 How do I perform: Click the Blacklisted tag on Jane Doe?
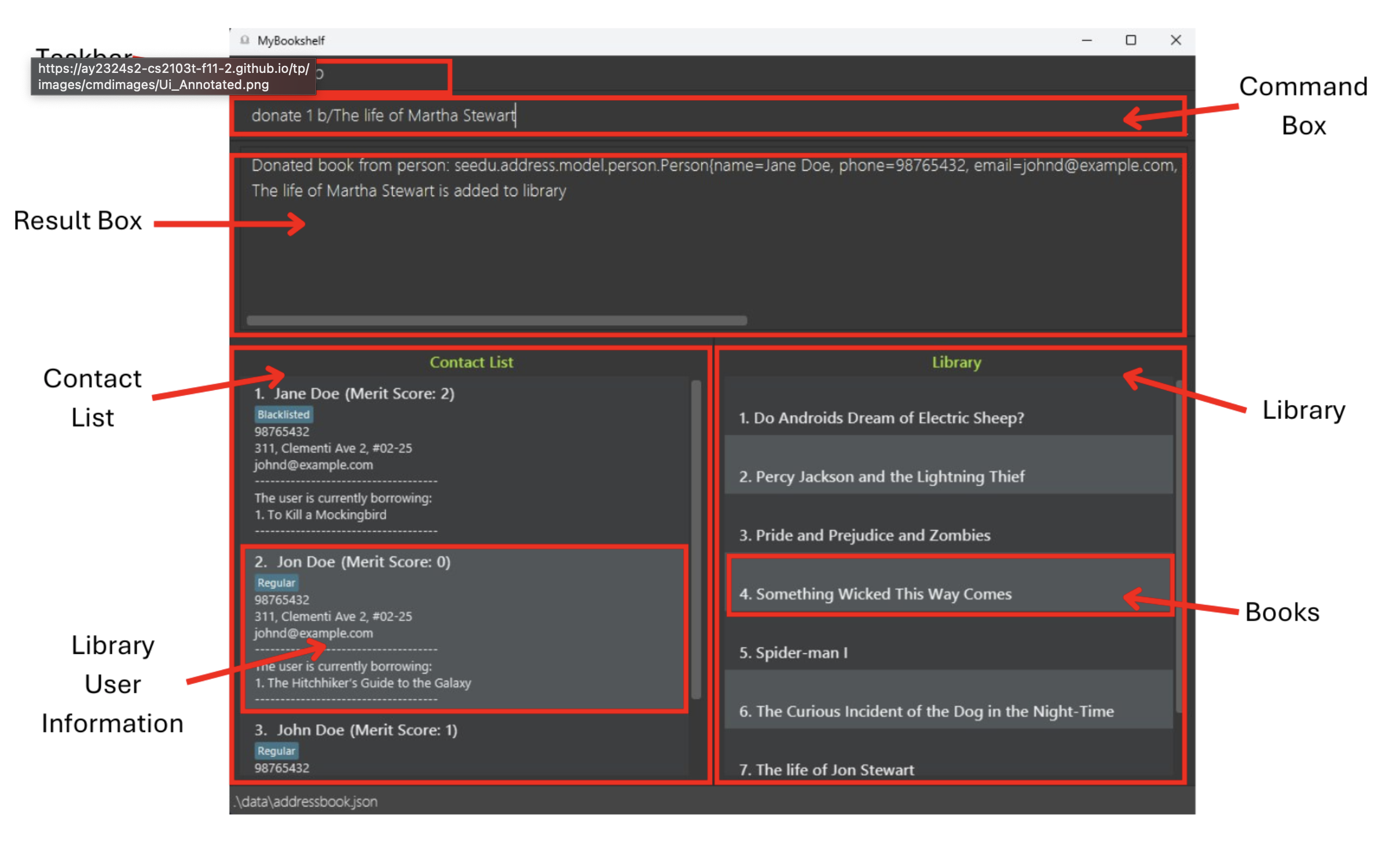pyautogui.click(x=283, y=414)
